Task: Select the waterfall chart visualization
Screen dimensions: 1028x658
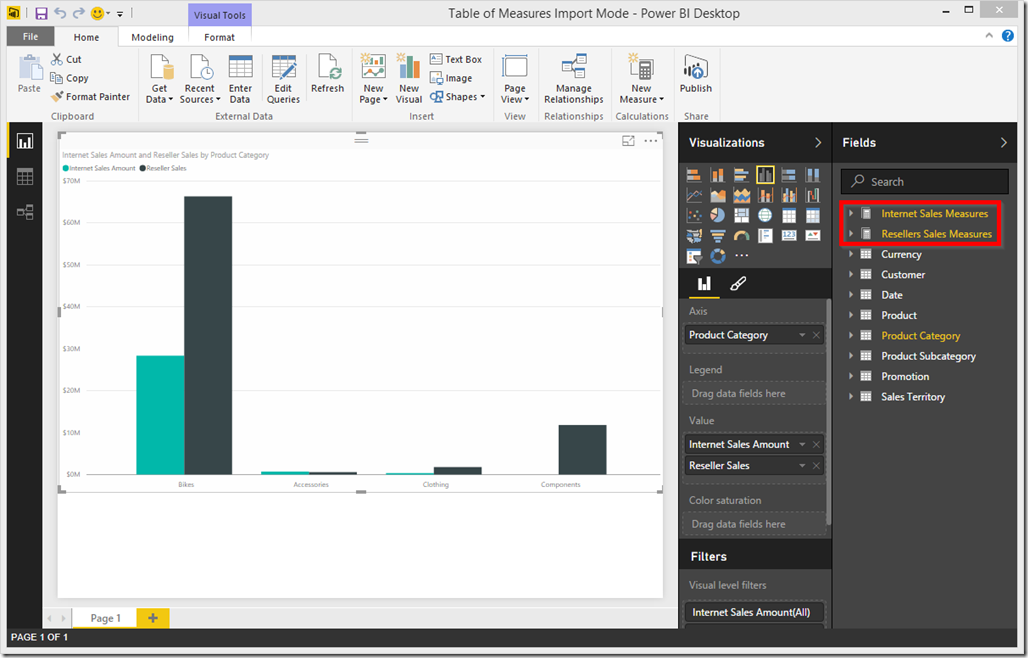Action: 813,195
